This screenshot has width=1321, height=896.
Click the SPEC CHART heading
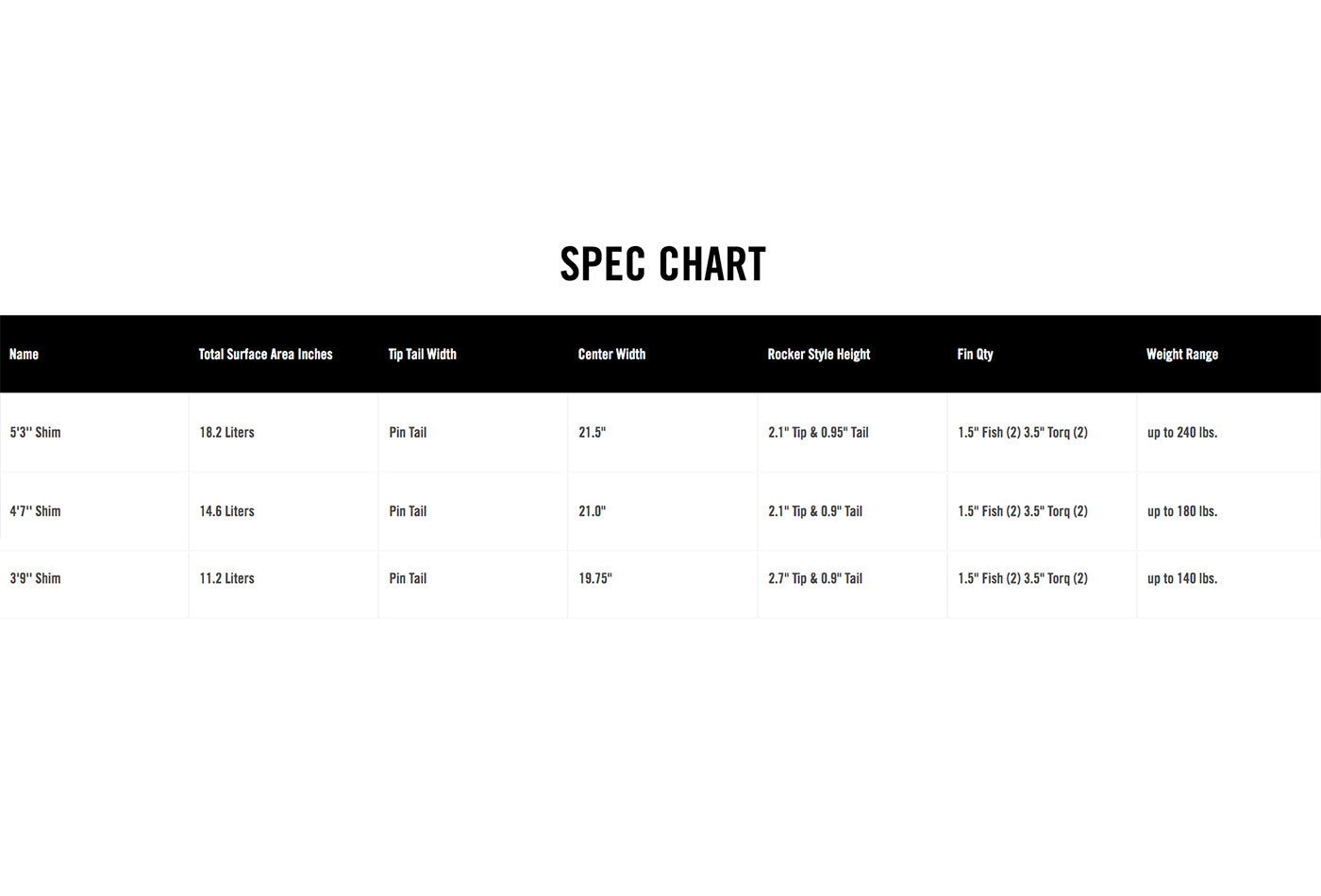click(662, 263)
